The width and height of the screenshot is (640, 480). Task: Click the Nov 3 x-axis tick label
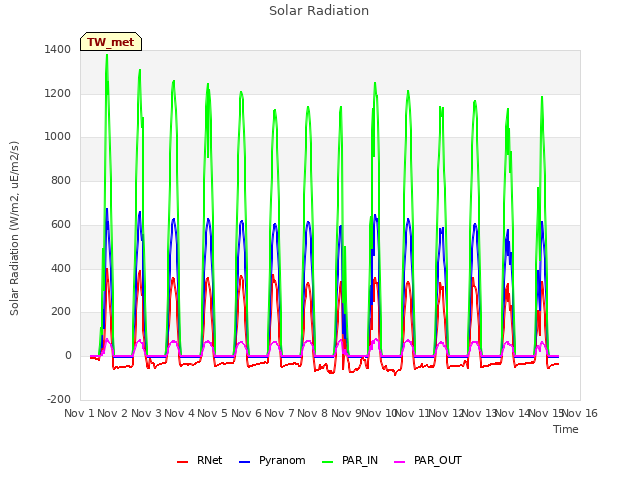click(147, 413)
